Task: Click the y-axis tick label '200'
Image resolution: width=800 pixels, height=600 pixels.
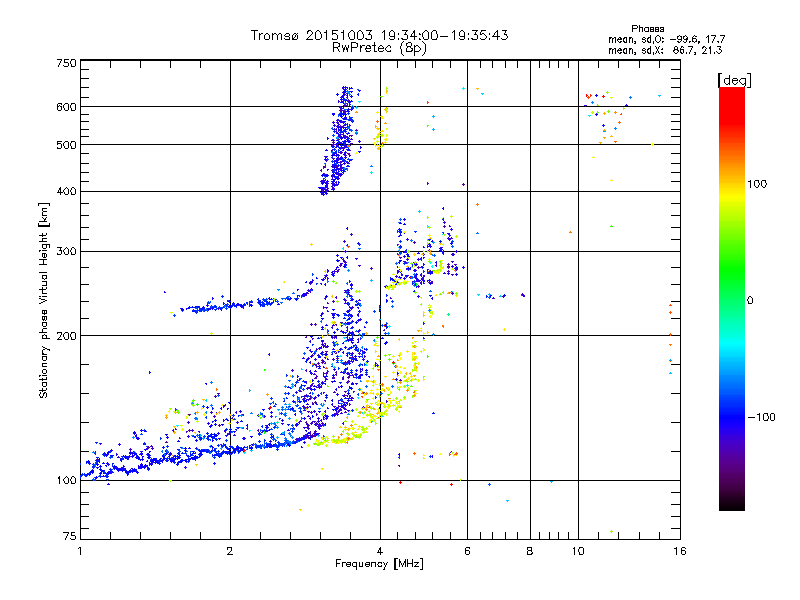Action: point(66,336)
